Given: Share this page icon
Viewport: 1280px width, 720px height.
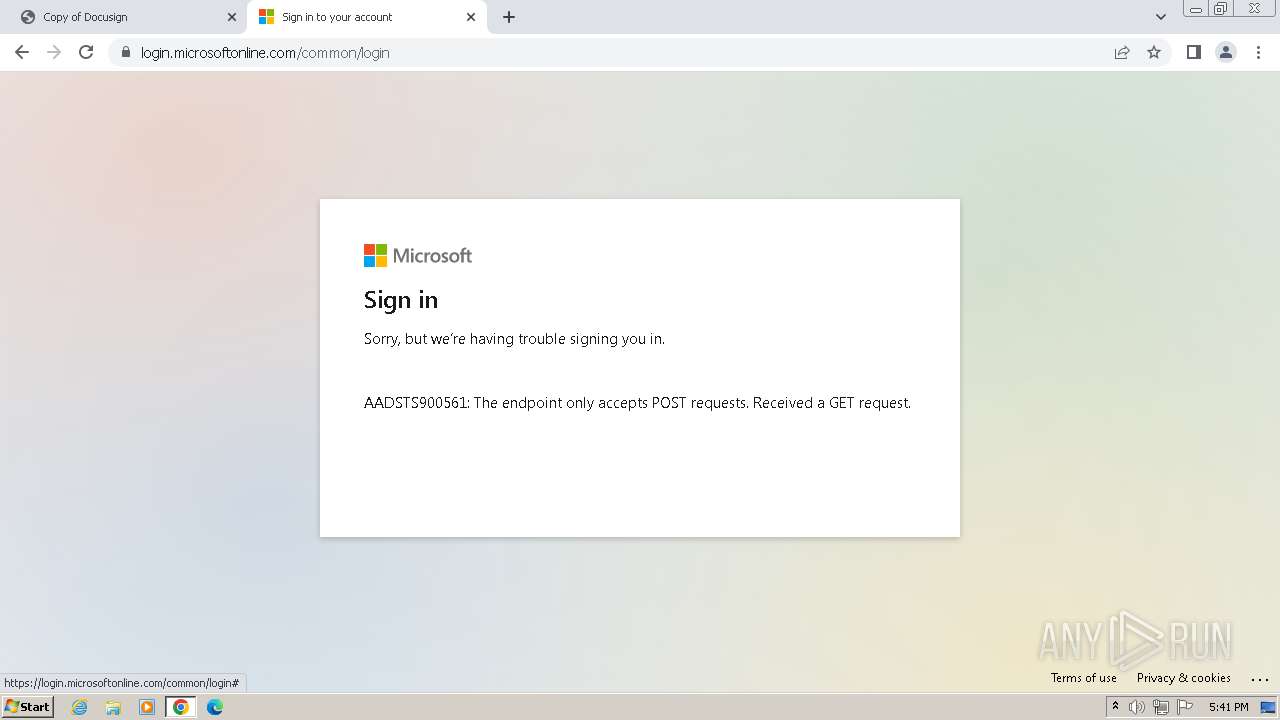Looking at the screenshot, I should click(1122, 52).
